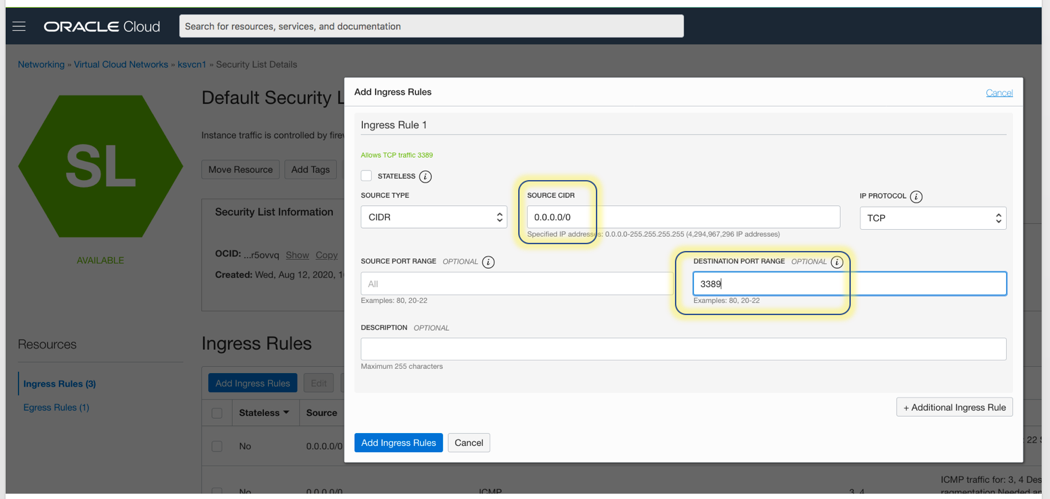Open the ksvcn1 breadcrumb link
Screen dimensions: 1050x499
192,64
